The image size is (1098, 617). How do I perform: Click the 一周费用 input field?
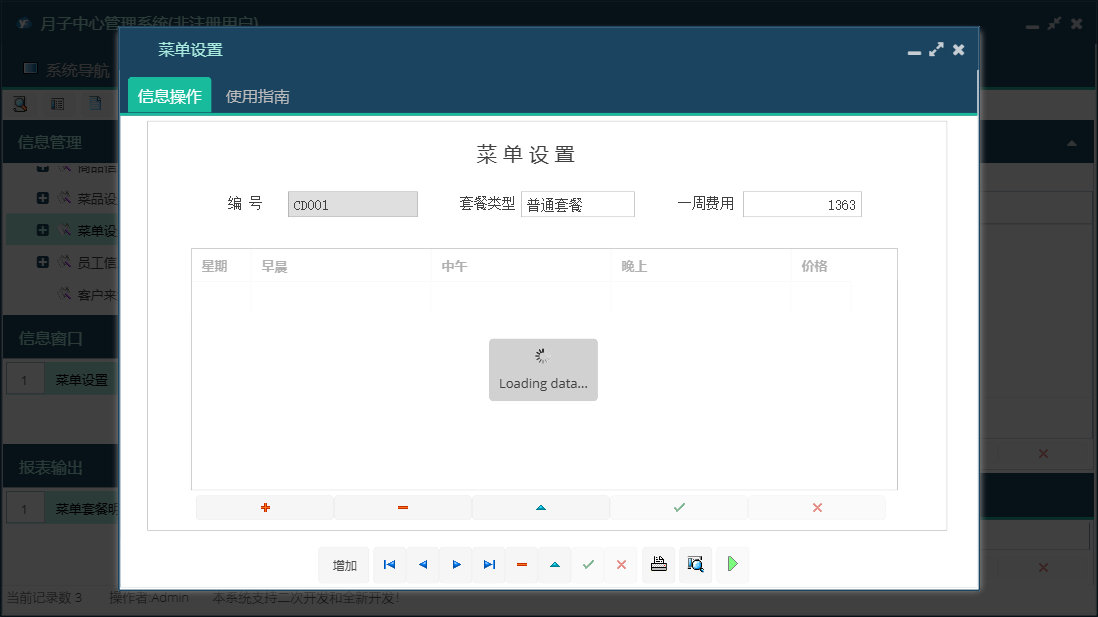click(802, 204)
